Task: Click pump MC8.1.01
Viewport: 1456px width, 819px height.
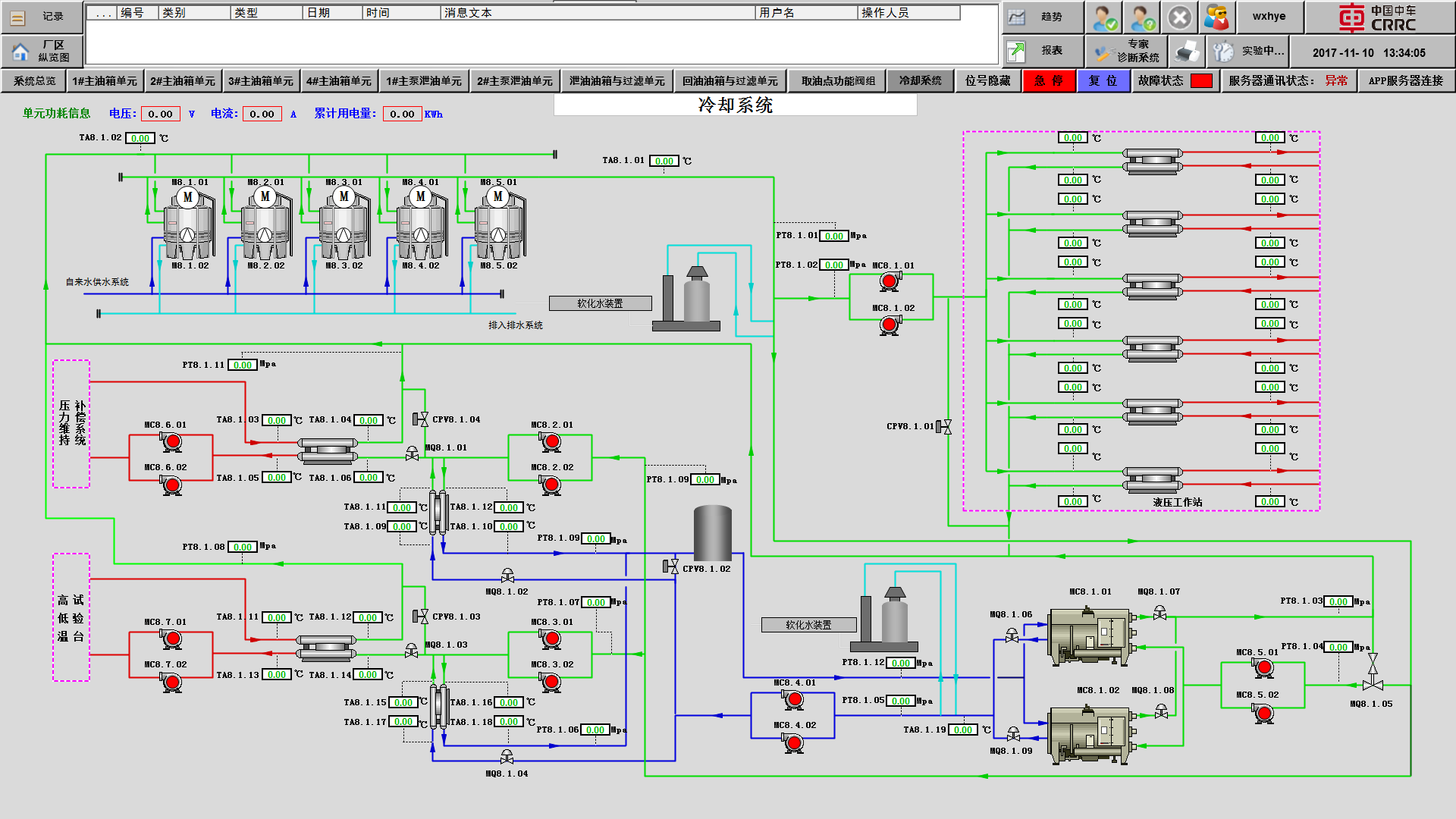Action: pos(890,281)
